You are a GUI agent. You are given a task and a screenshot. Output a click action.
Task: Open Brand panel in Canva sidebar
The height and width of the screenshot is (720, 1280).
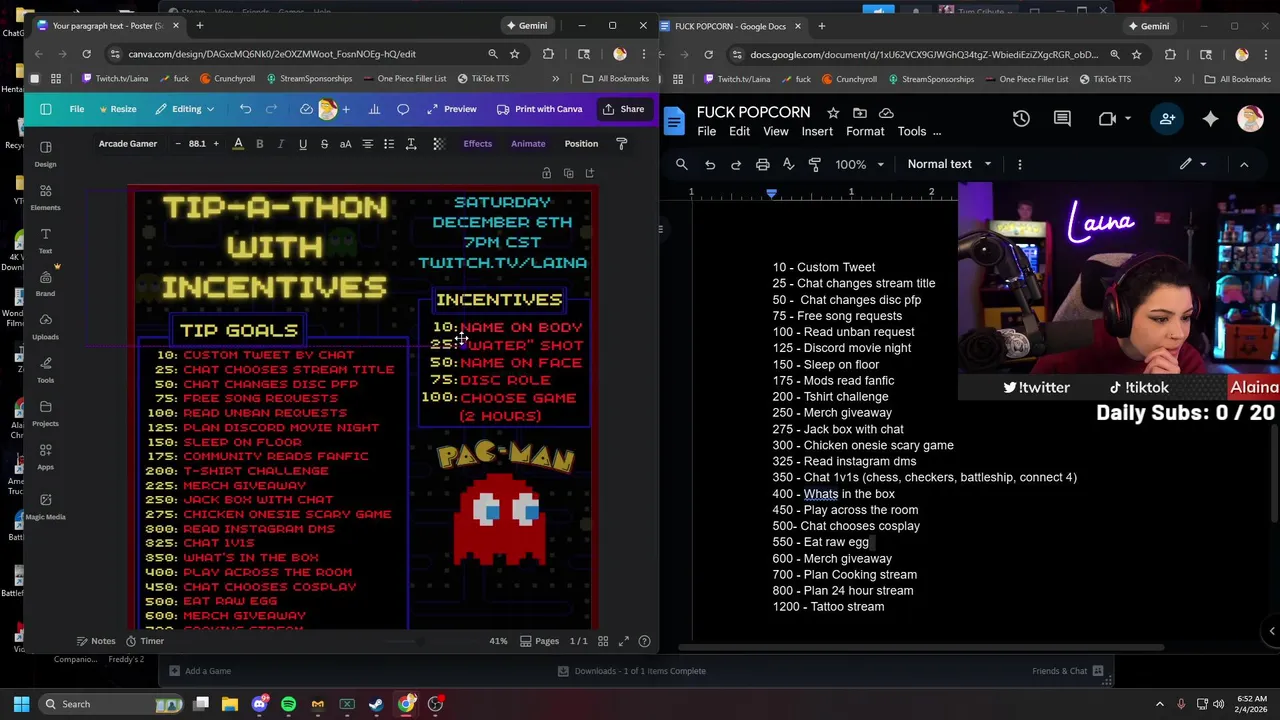(45, 282)
